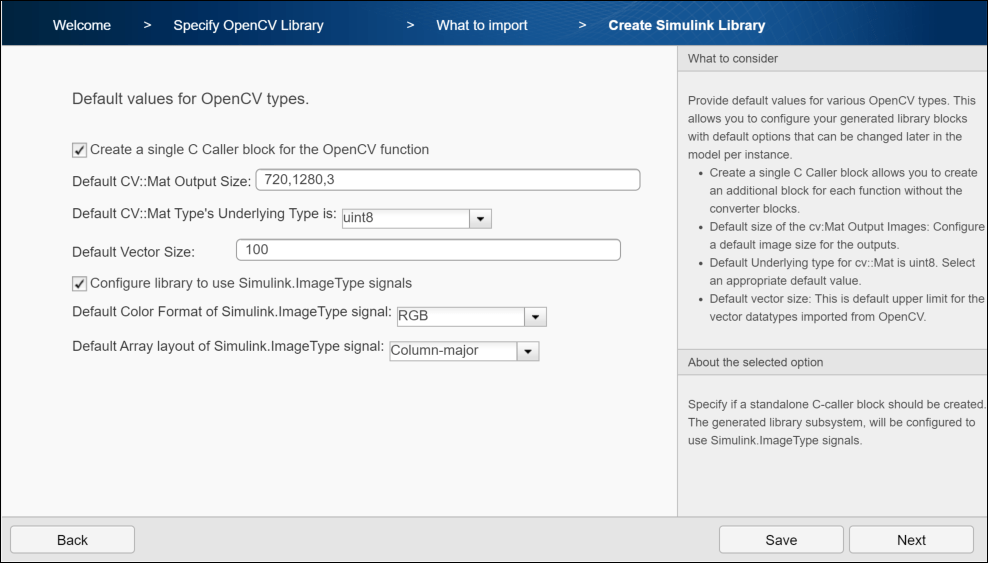
Task: Click the About the selected option header
Action: tap(756, 362)
